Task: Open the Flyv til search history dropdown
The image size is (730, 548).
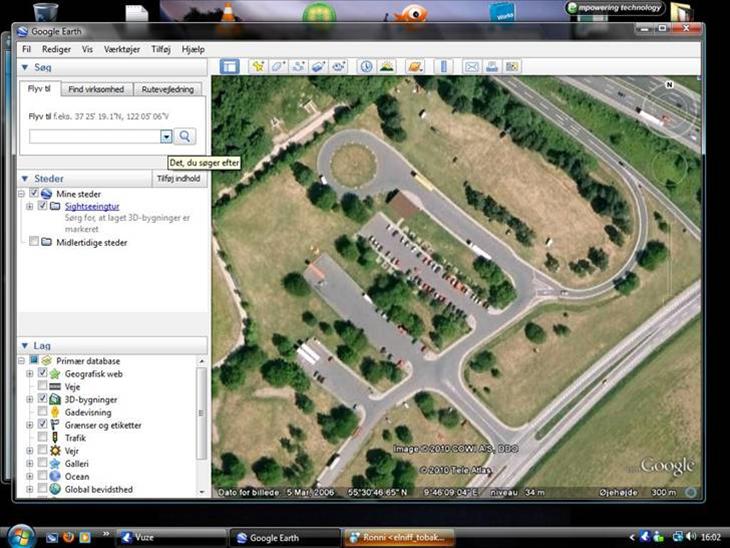Action: (166, 136)
